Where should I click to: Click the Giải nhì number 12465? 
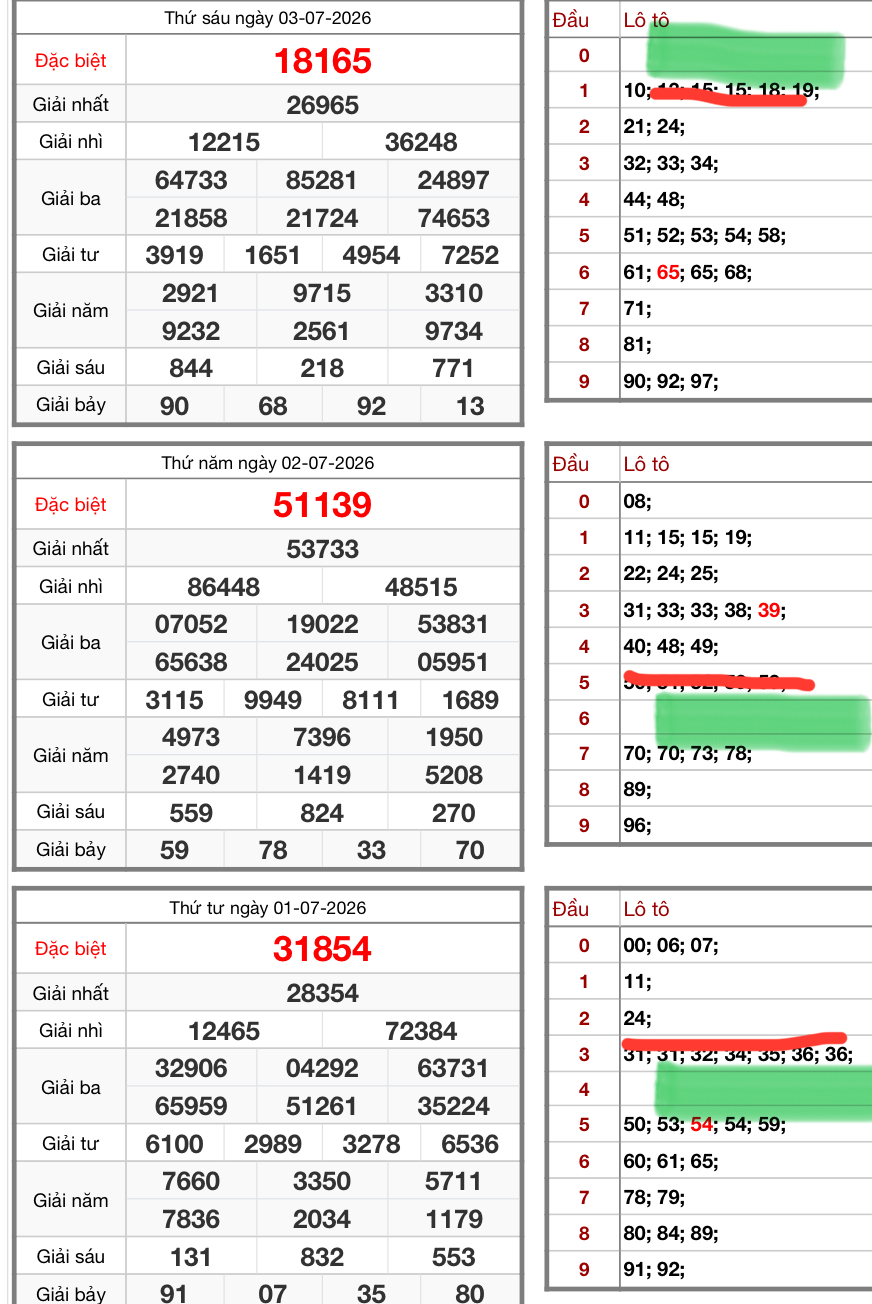click(224, 1031)
